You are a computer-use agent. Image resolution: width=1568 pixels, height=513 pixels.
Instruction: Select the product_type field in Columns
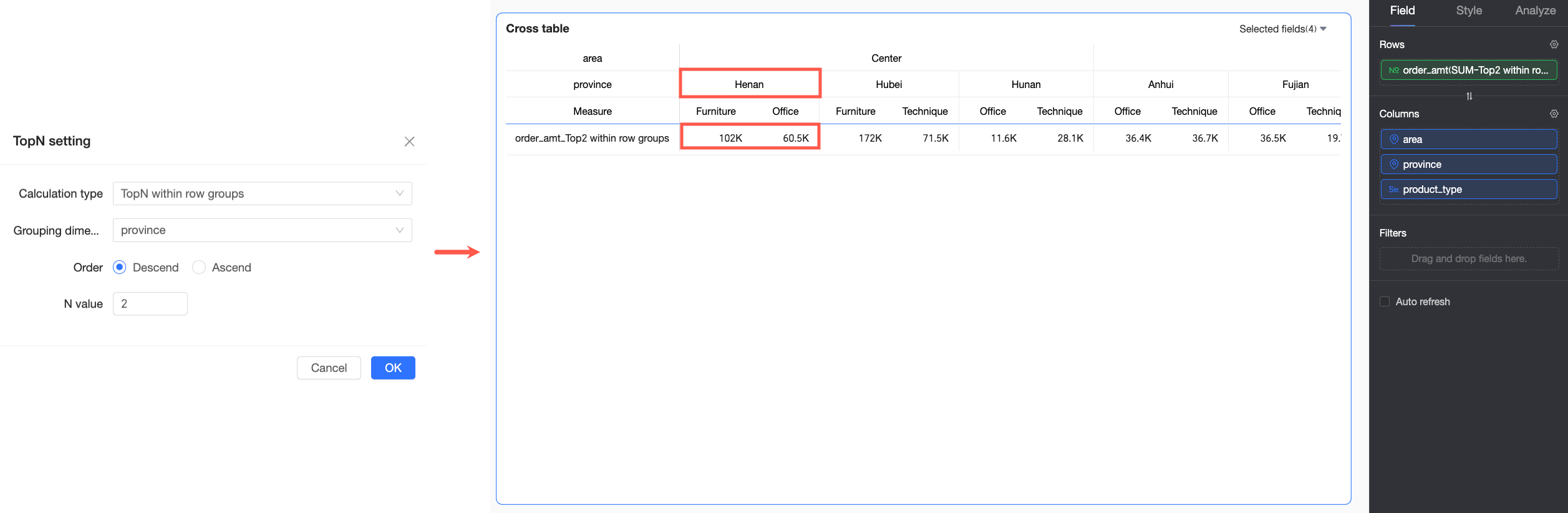tap(1469, 189)
